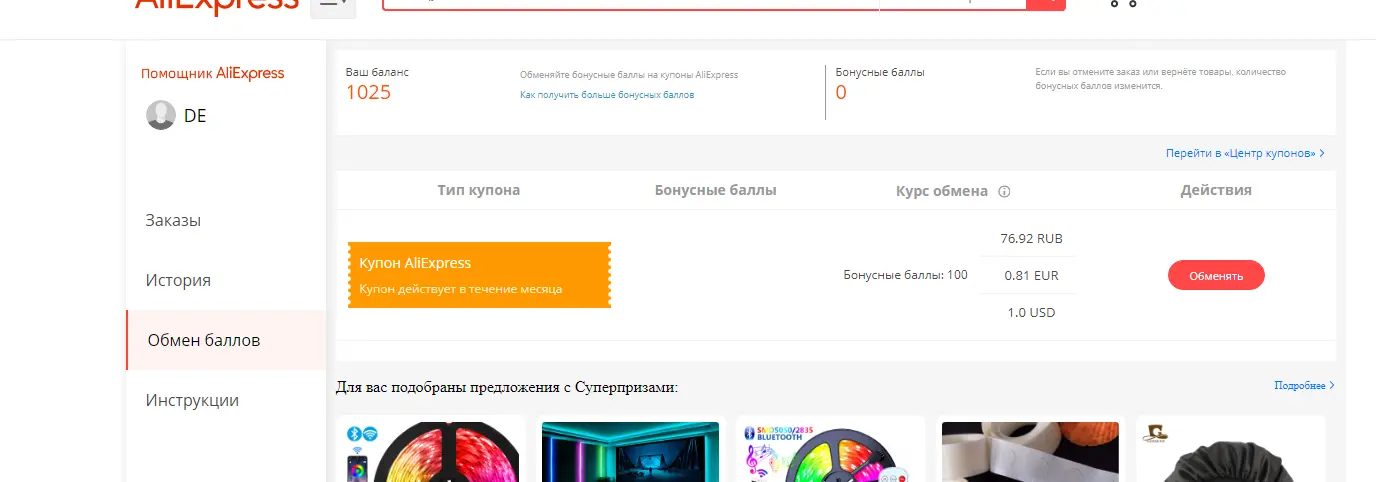Click the orange Купон AliExpress coupon card

[x=479, y=275]
